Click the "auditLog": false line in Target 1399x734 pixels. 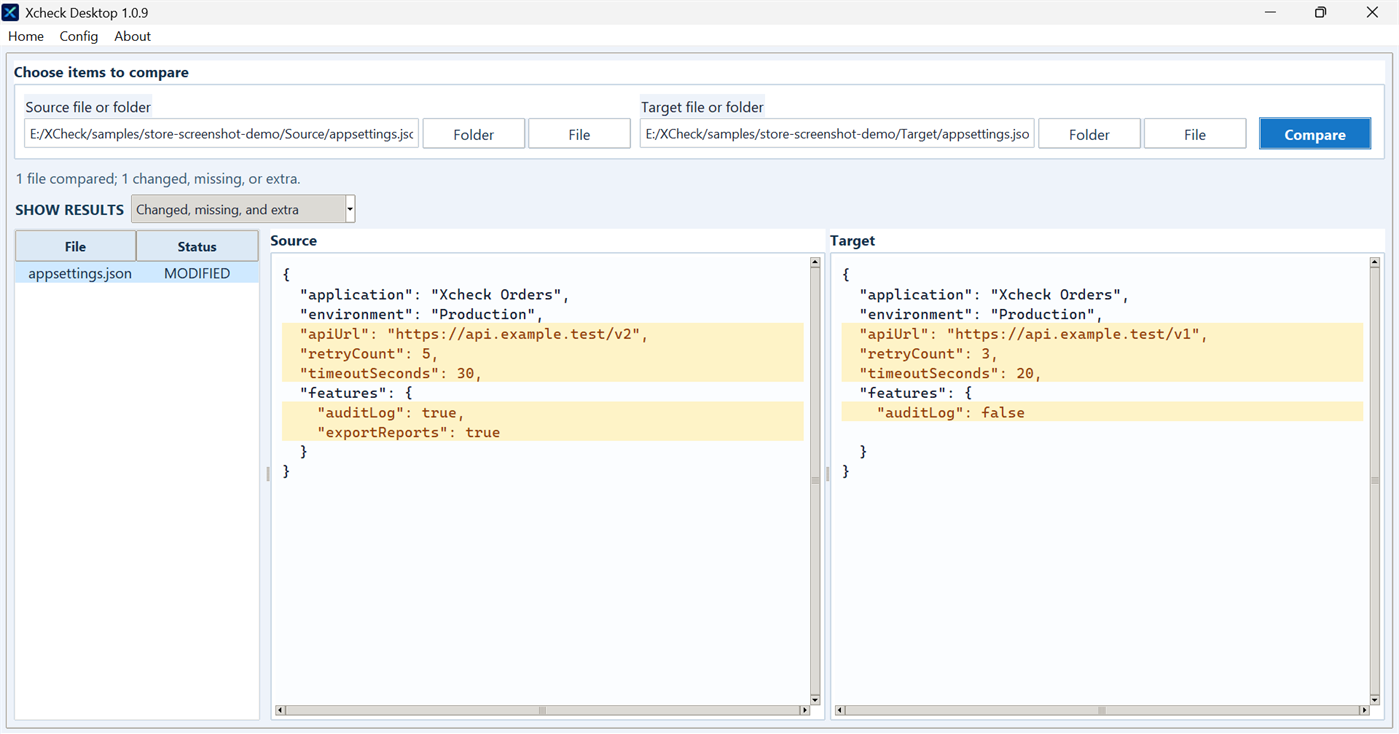(x=1102, y=412)
